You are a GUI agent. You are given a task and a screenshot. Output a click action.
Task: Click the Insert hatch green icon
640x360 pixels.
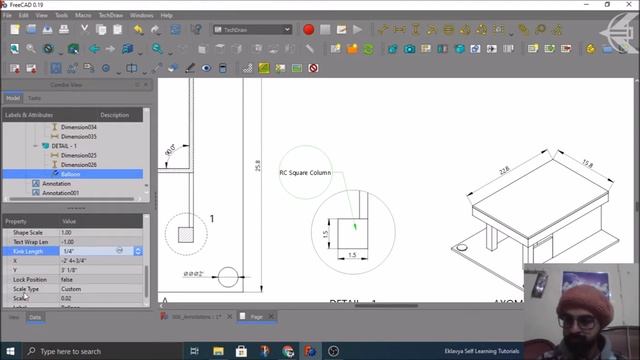[x=264, y=68]
